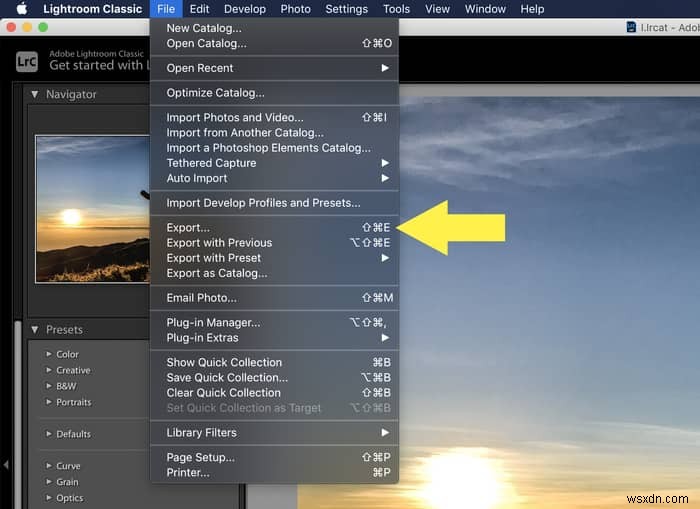Choose Import Develop Profiles and Presets...

(x=274, y=203)
